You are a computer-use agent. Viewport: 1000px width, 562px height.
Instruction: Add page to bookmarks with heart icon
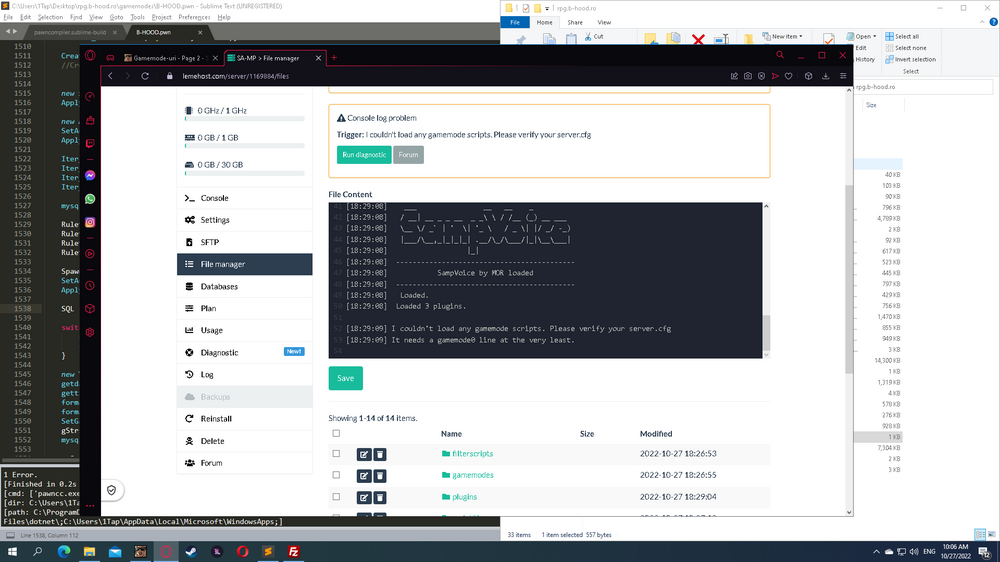789,76
